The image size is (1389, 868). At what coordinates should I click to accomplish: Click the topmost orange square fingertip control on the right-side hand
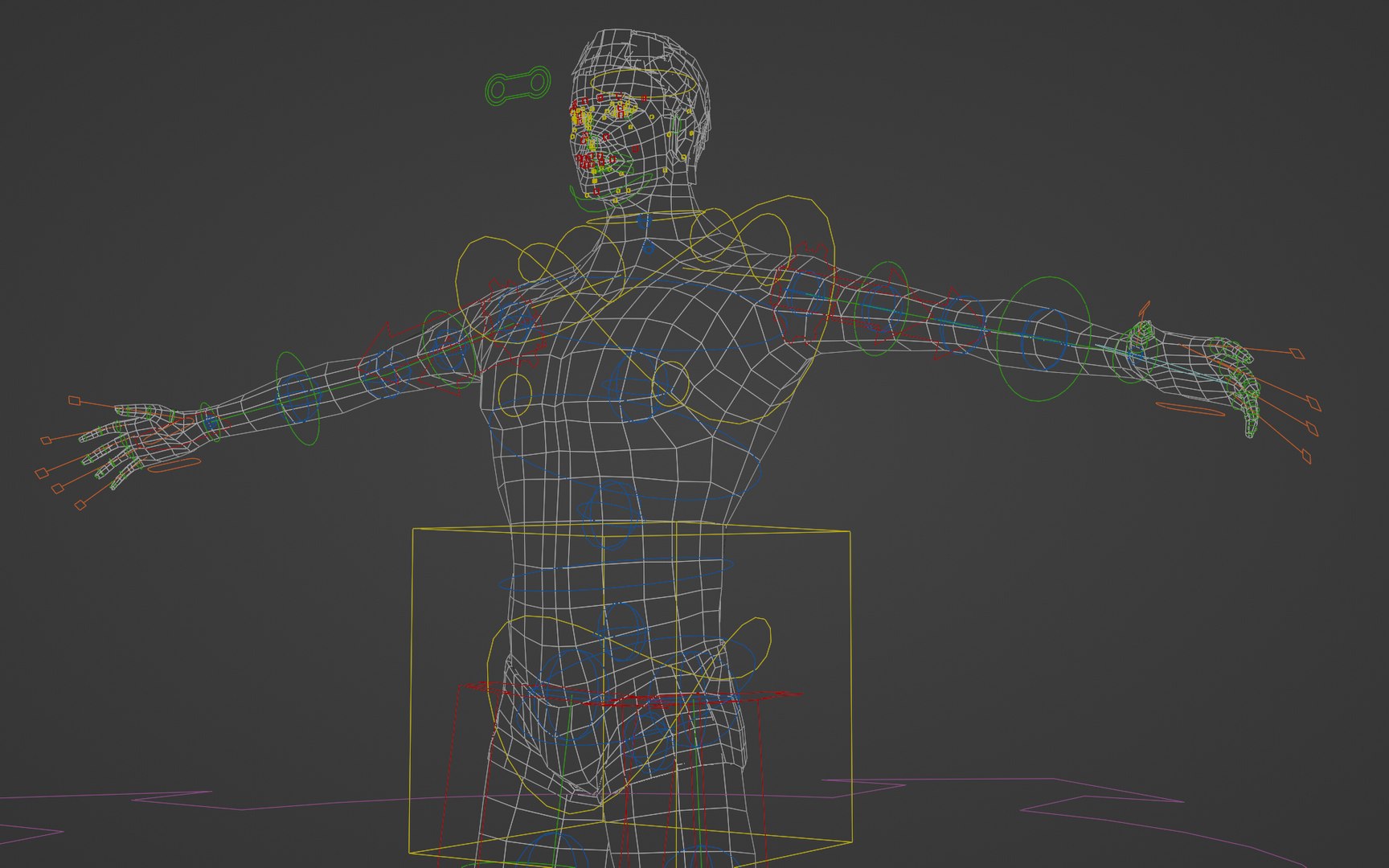tap(1296, 353)
